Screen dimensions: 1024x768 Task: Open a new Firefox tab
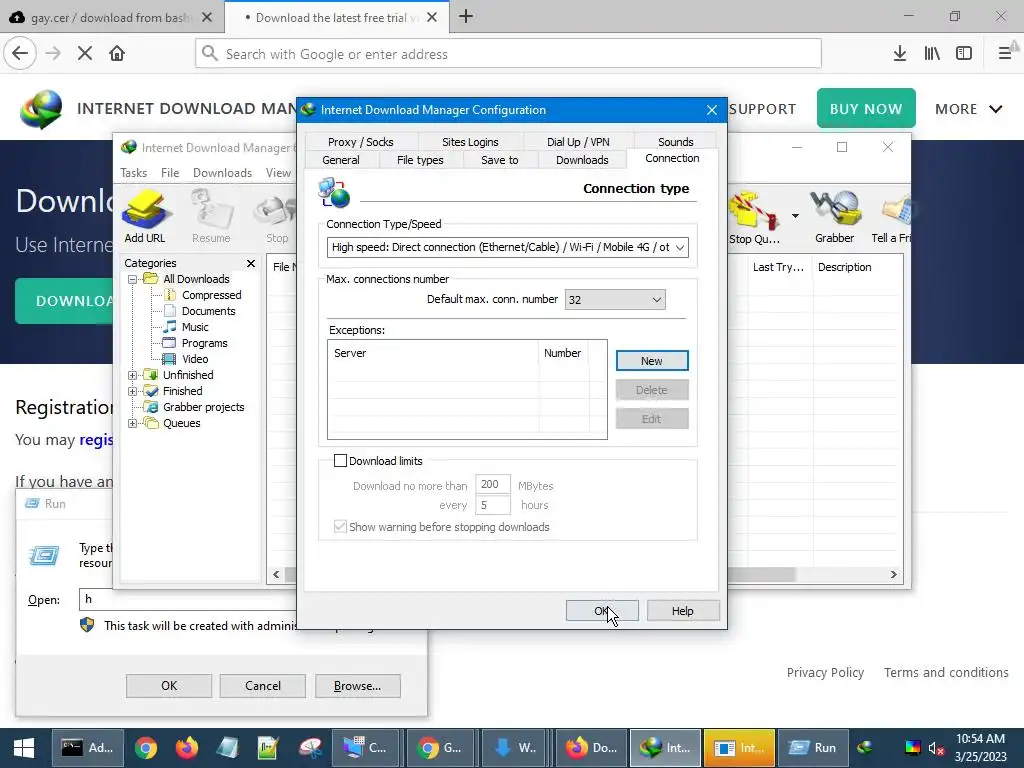pyautogui.click(x=466, y=17)
